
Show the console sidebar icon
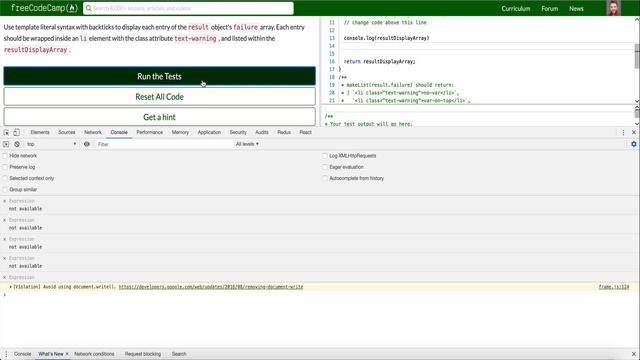pos(6,144)
